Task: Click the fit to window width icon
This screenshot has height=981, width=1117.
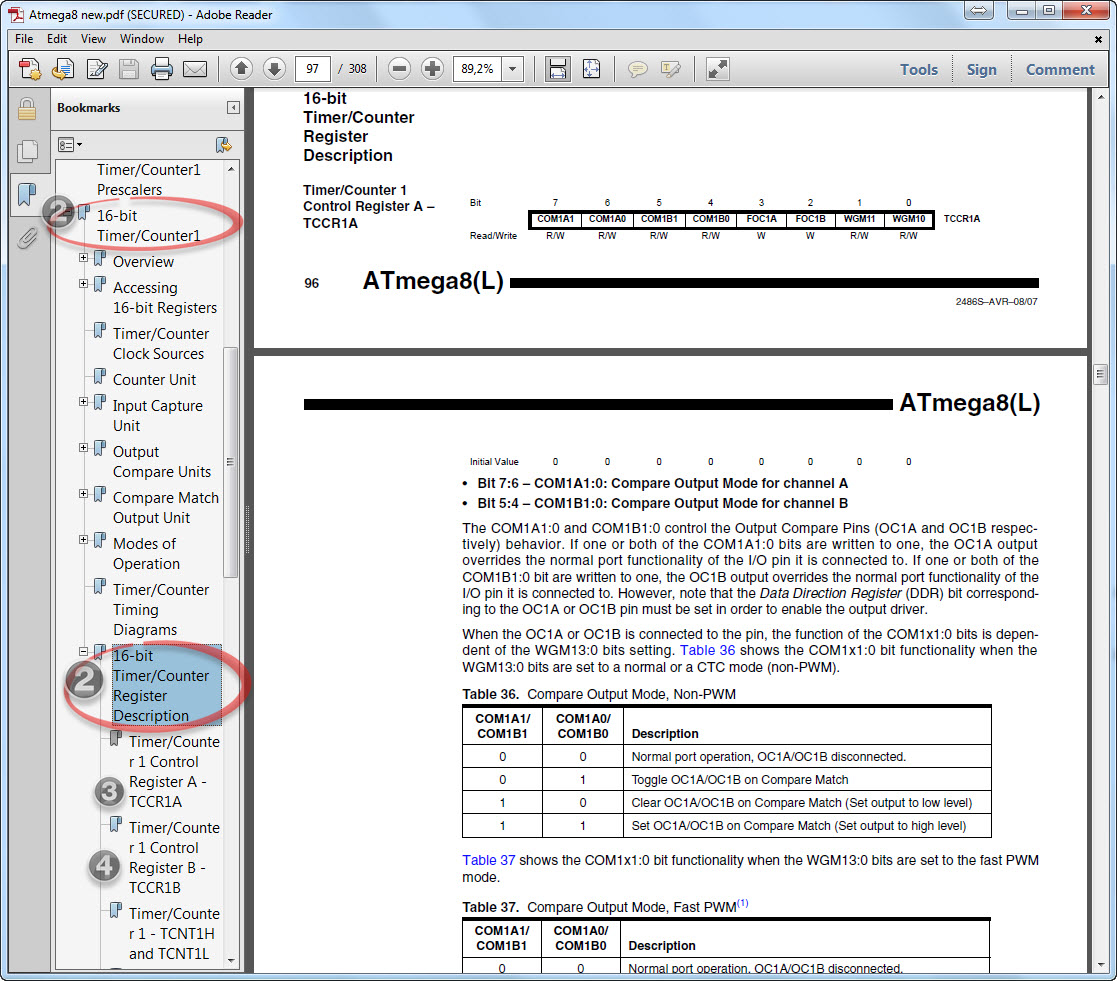Action: (x=558, y=69)
